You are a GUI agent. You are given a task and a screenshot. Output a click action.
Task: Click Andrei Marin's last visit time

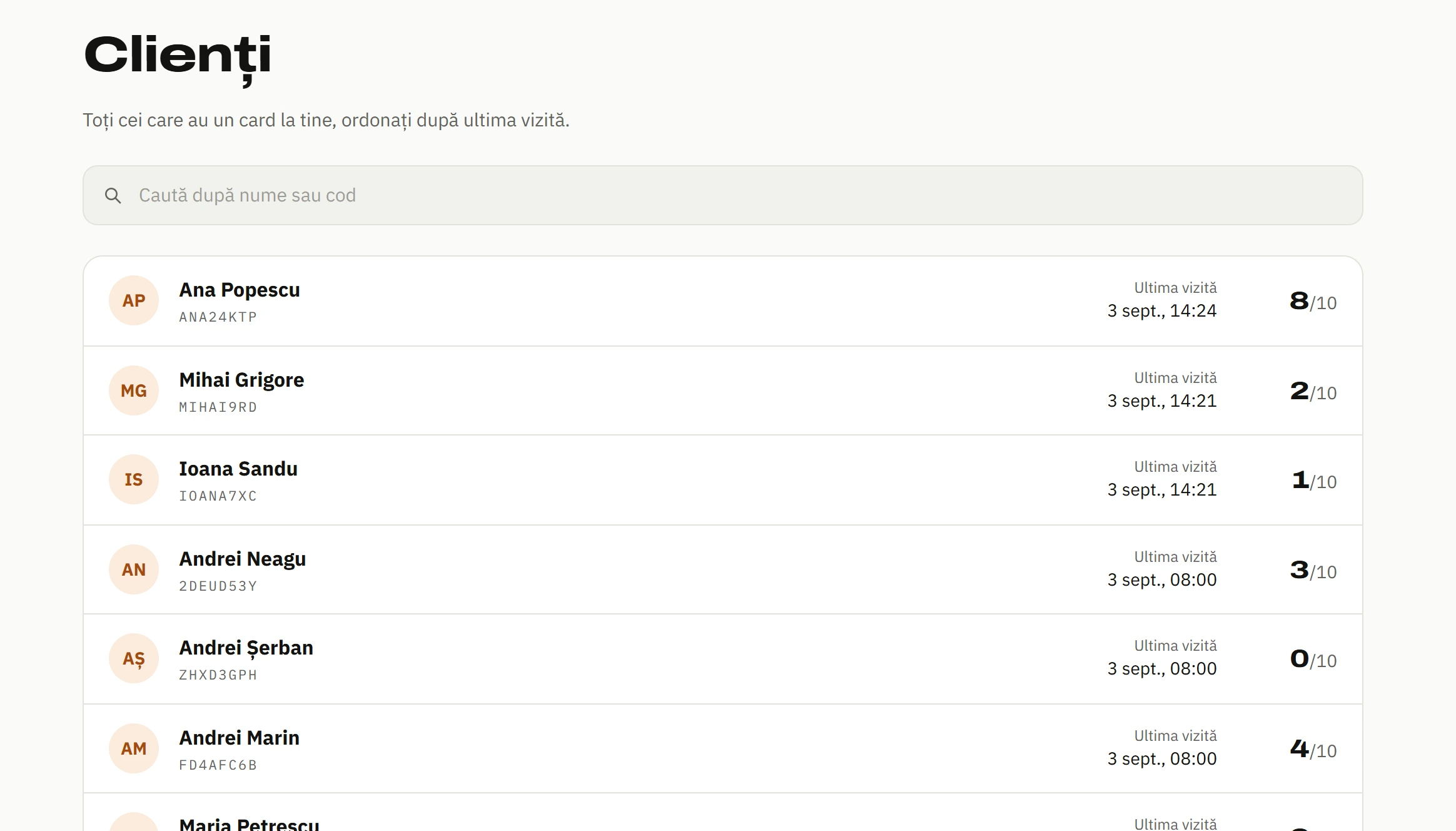click(1162, 759)
